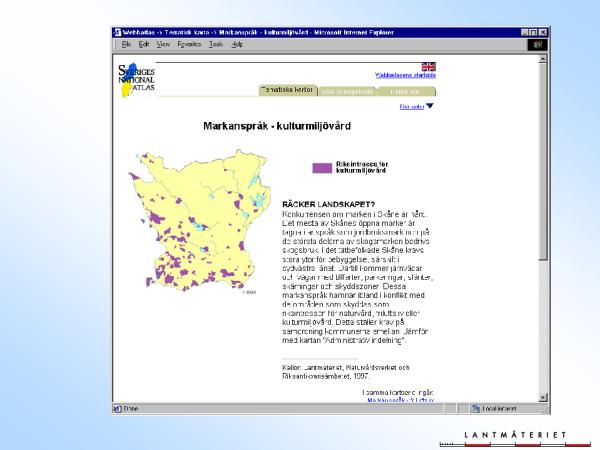Viewport: 600px width, 450px height.
Task: Select the Tematiska kartor tab
Action: (x=287, y=90)
